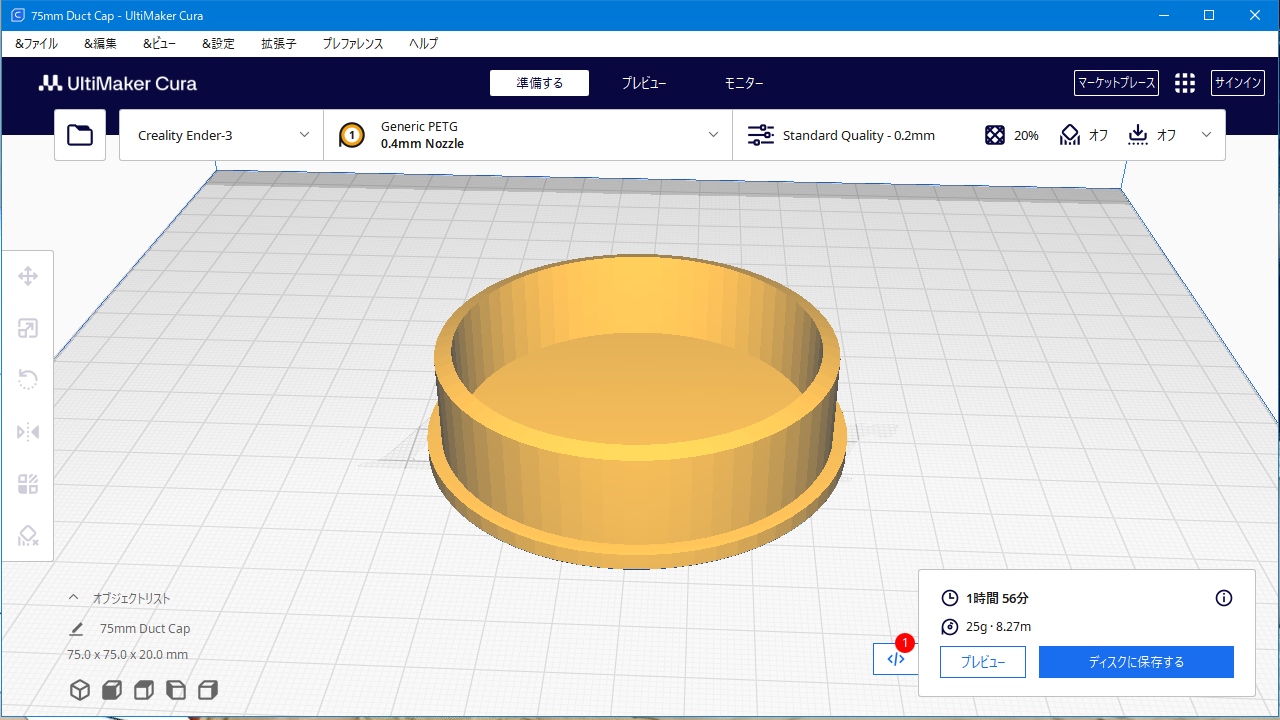Viewport: 1280px width, 720px height.
Task: Click the ディスクに保存する button
Action: 1135,662
